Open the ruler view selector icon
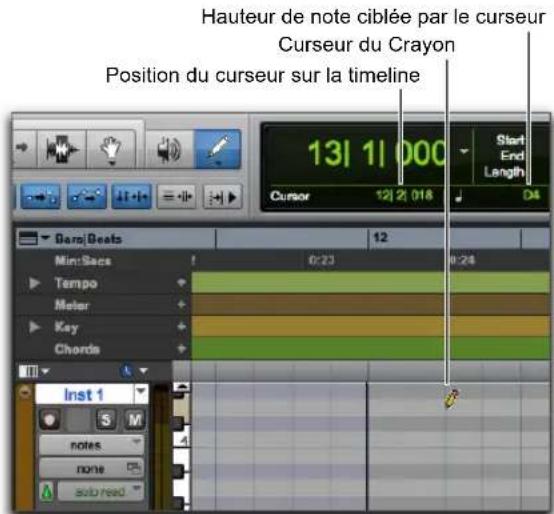 28,238
